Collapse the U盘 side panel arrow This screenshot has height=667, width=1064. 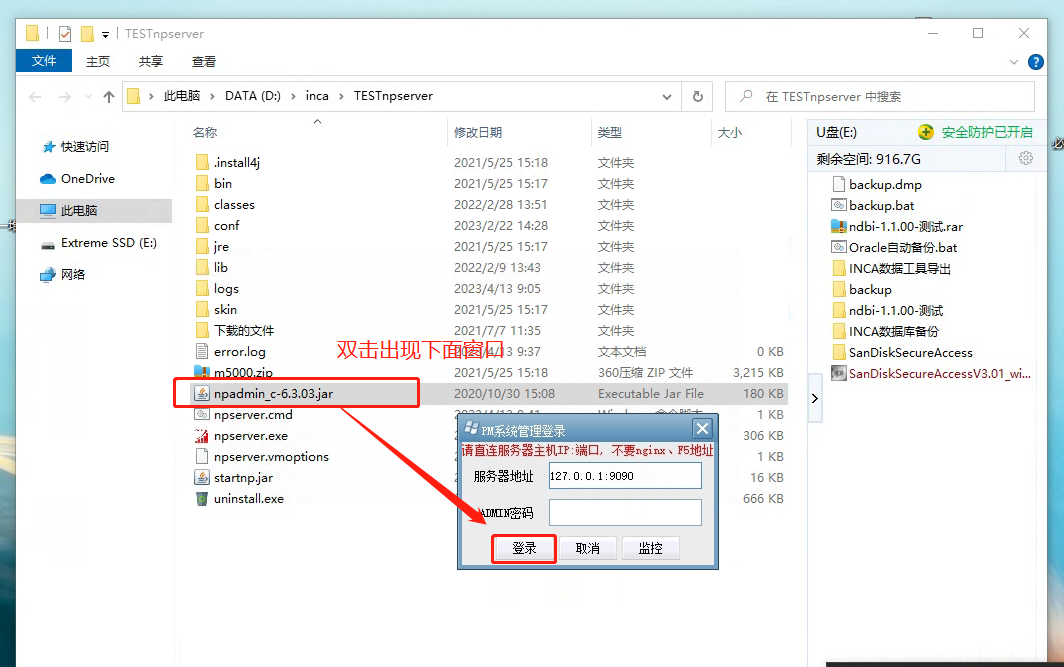pos(815,398)
